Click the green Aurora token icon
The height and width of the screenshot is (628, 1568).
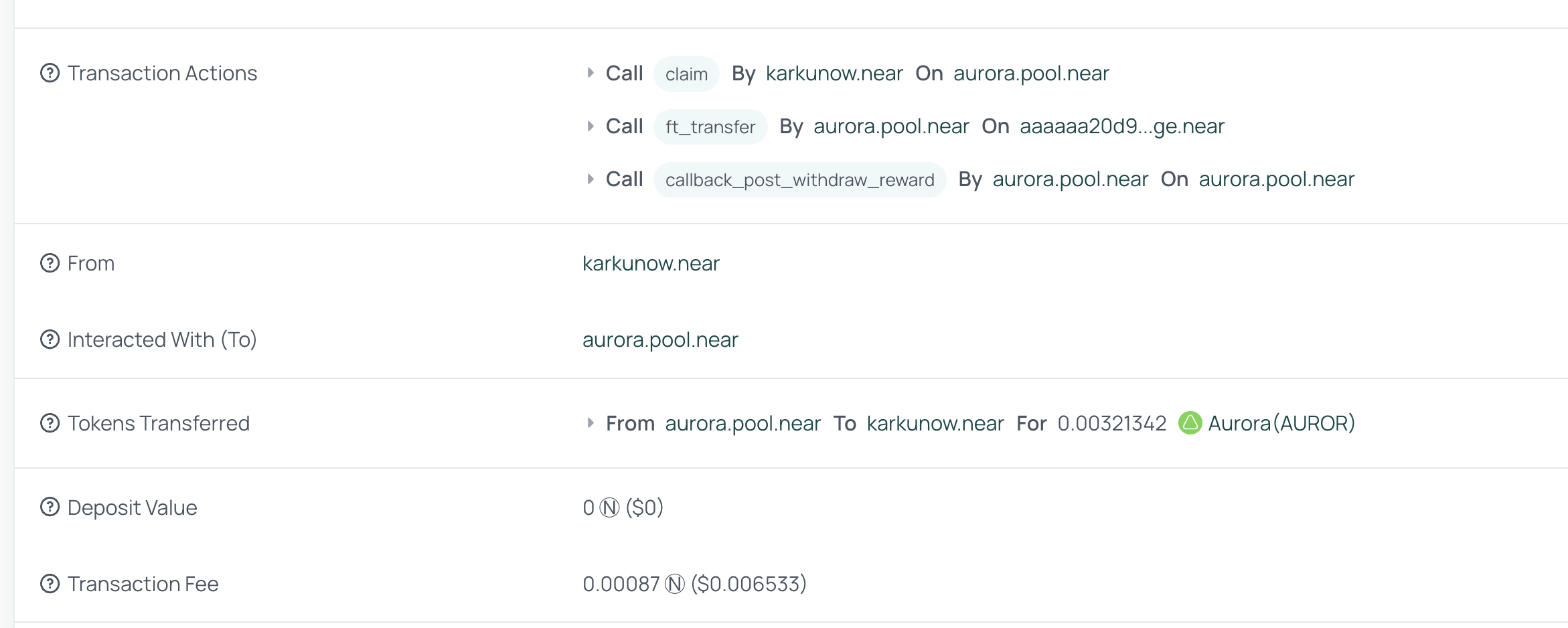[x=1190, y=423]
